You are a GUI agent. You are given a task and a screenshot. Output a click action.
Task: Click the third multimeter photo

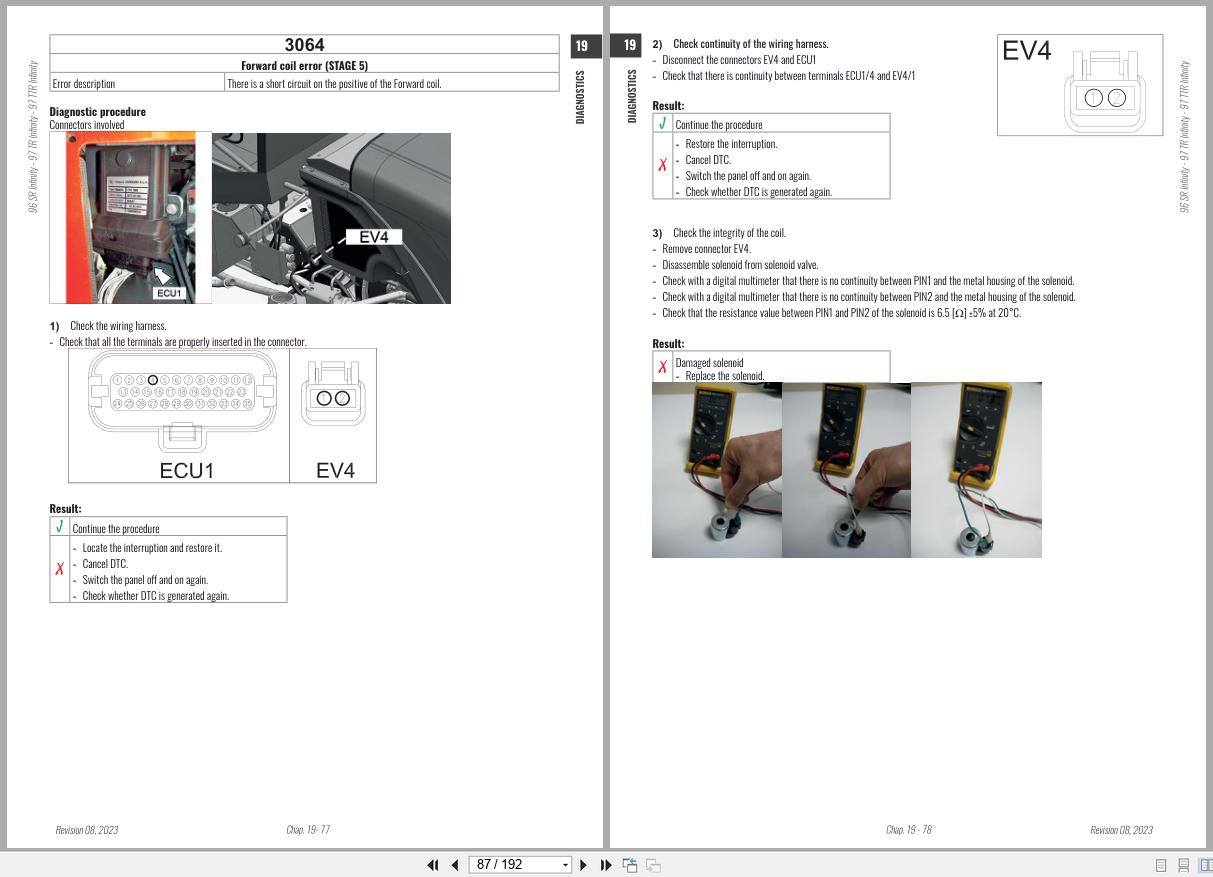[x=977, y=469]
